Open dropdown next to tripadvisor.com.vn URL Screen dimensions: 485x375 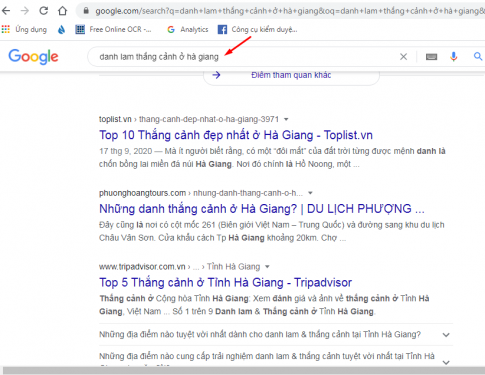(x=267, y=267)
